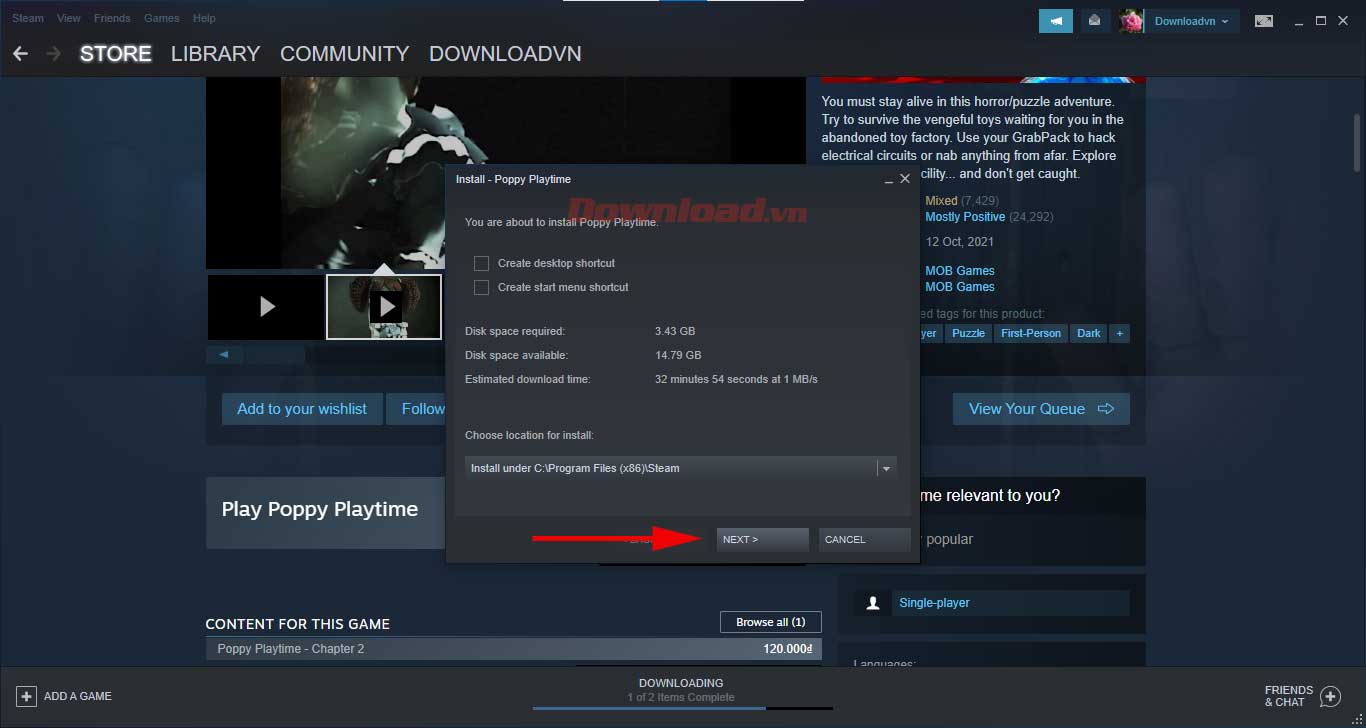Click the thumbnail strip left scroll arrow

224,354
